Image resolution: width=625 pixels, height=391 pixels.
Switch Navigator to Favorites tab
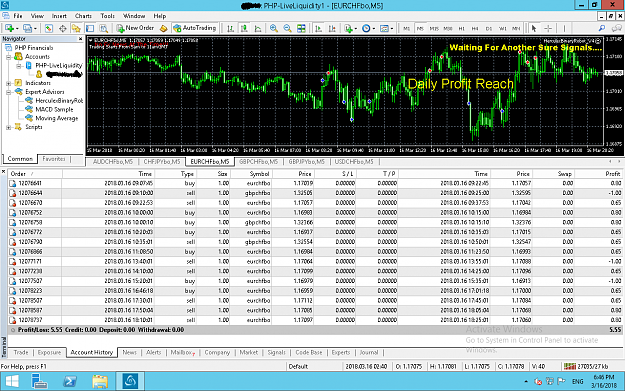pos(53,159)
